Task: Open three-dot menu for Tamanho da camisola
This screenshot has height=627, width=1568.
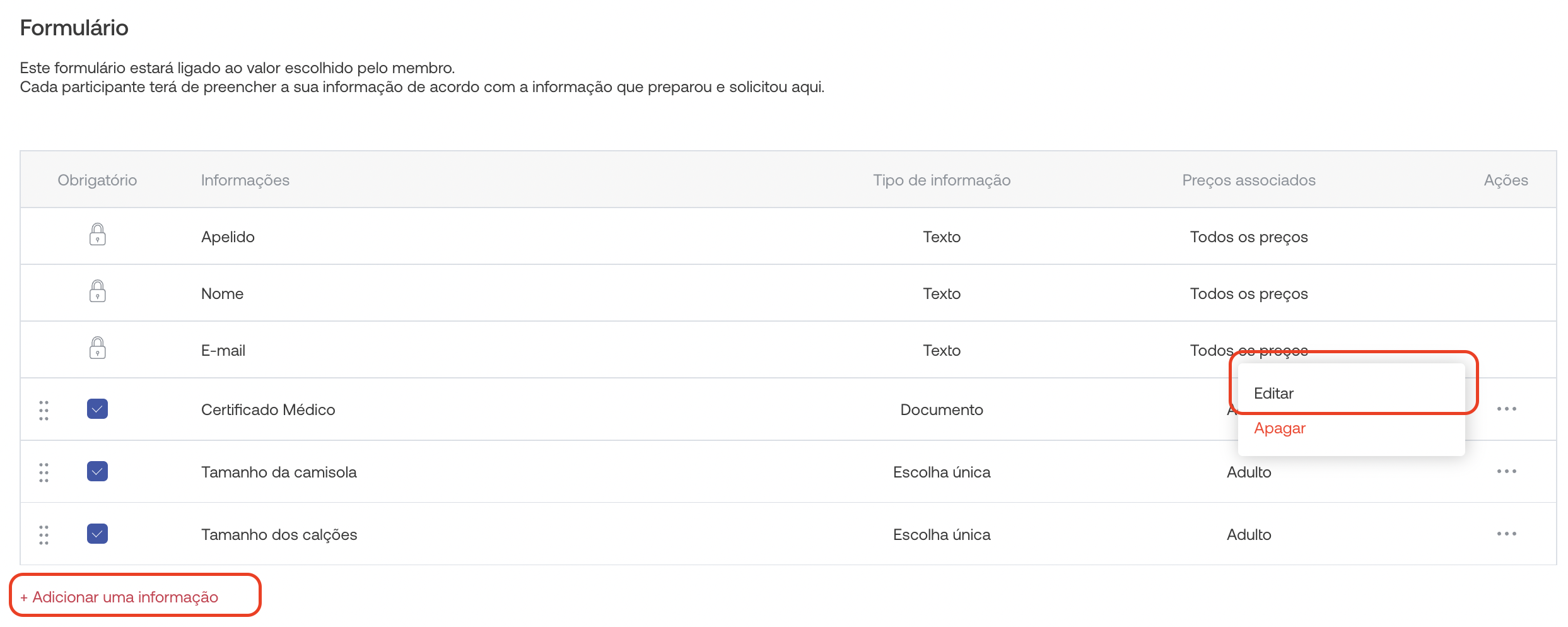Action: 1506,471
